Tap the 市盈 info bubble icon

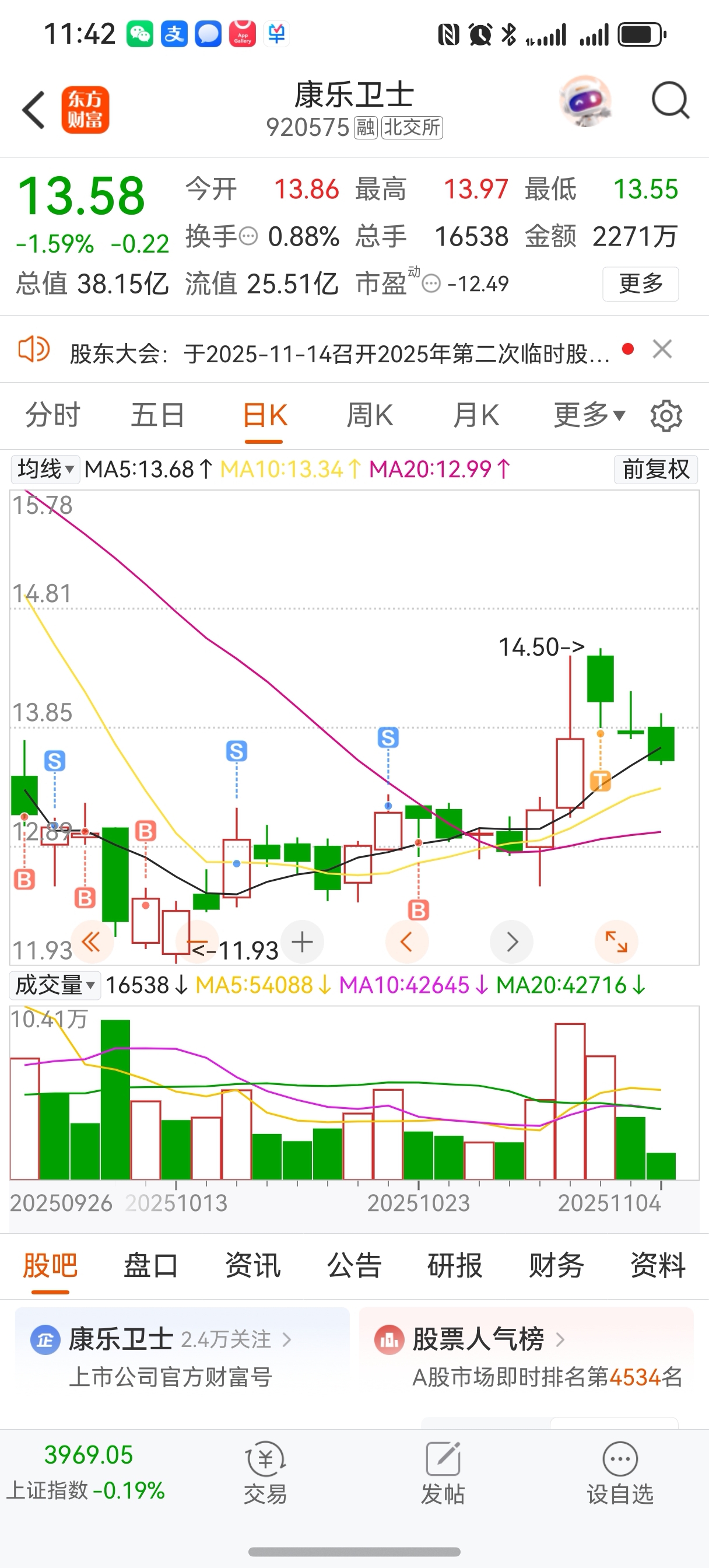[x=431, y=283]
